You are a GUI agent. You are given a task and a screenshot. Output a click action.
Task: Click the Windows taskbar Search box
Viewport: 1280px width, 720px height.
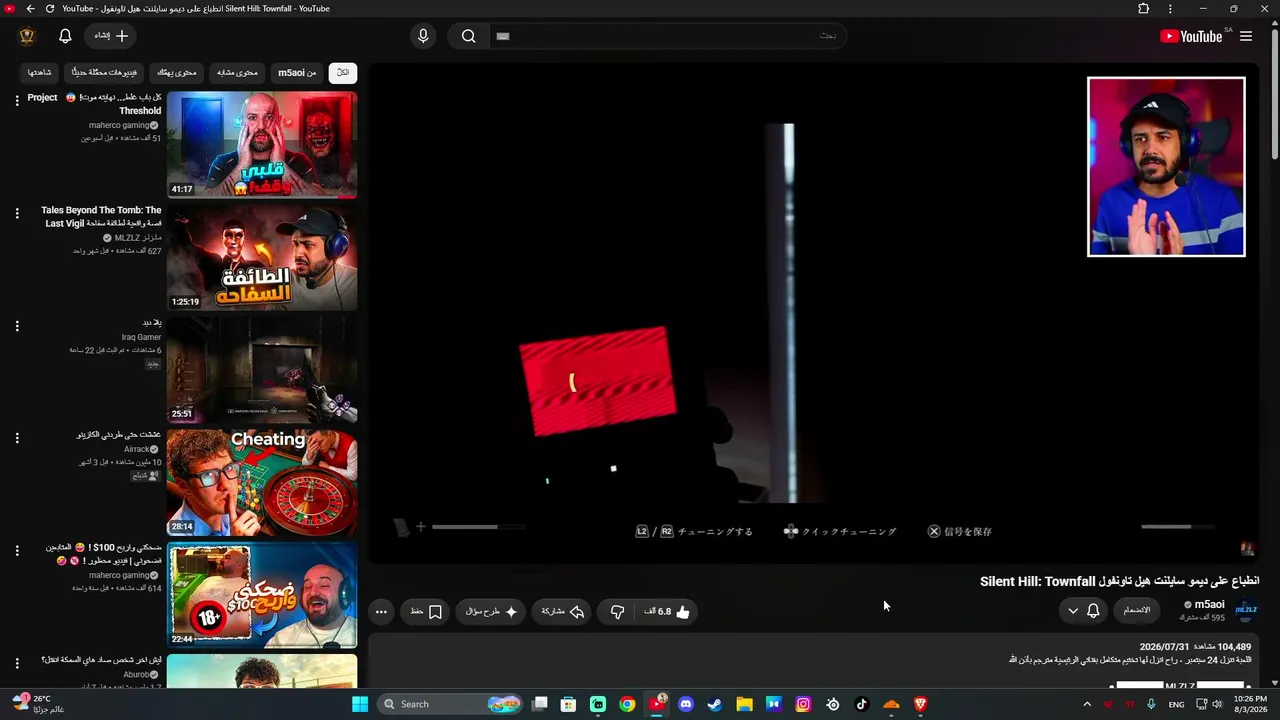point(451,704)
